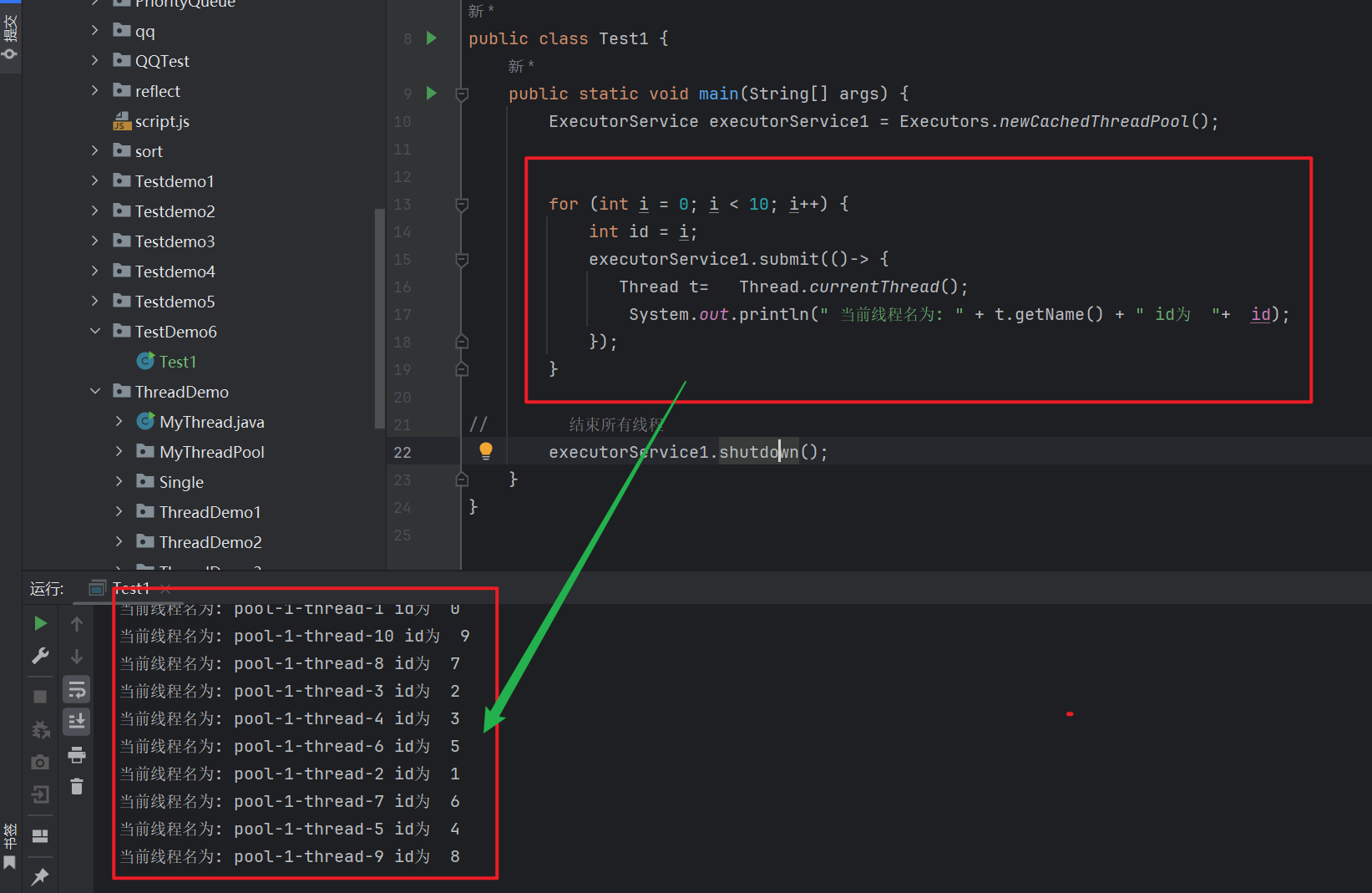Toggle soft-wrap in console output
The image size is (1372, 893).
point(77,690)
